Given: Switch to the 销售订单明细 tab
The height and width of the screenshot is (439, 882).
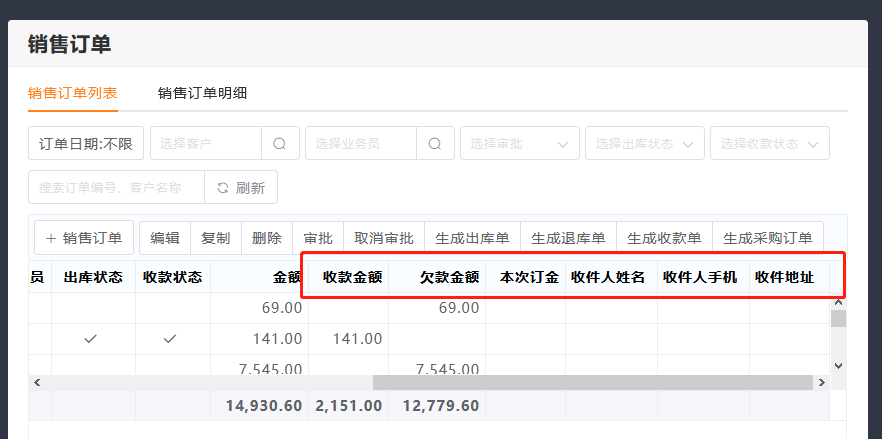Looking at the screenshot, I should click(x=202, y=93).
